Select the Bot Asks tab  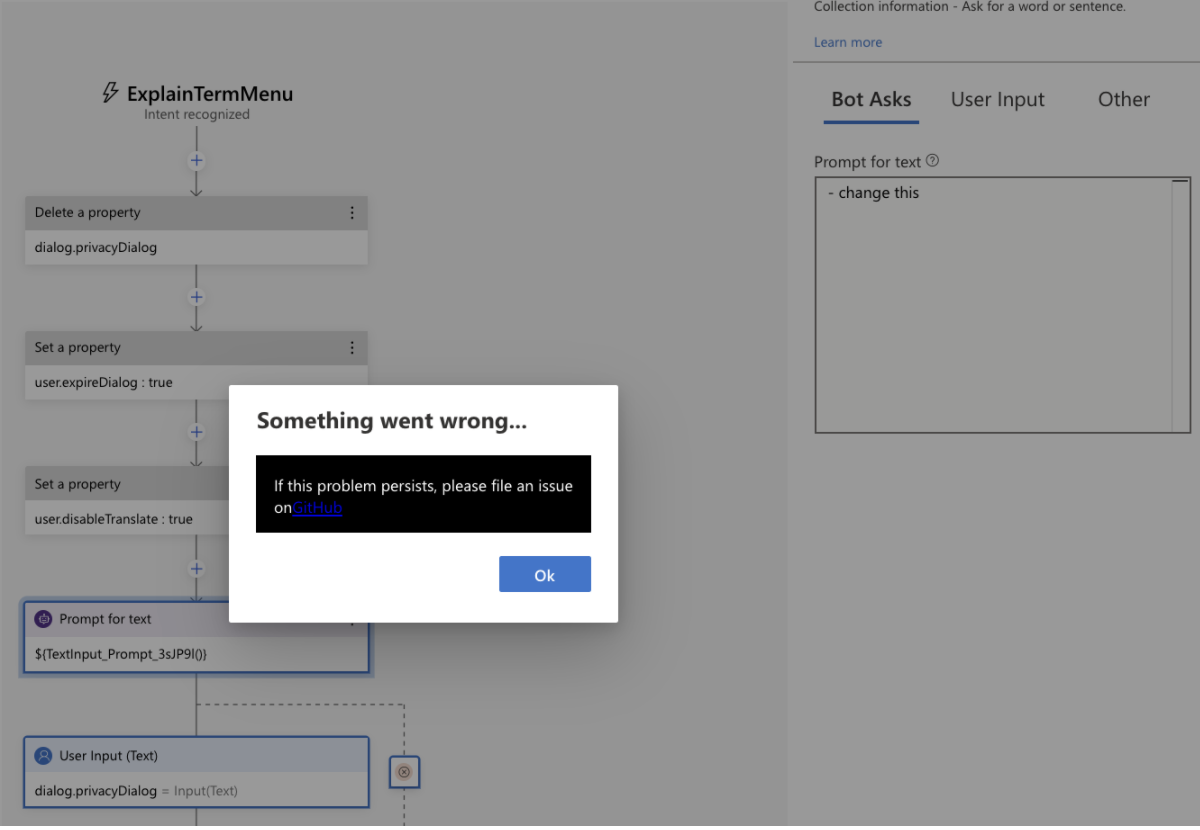point(871,99)
